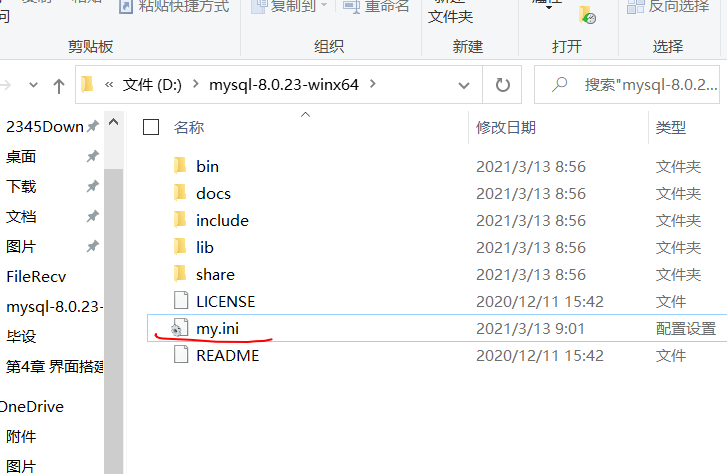Click the Invert selection ribbon icon
This screenshot has height=474, width=727.
coord(635,6)
